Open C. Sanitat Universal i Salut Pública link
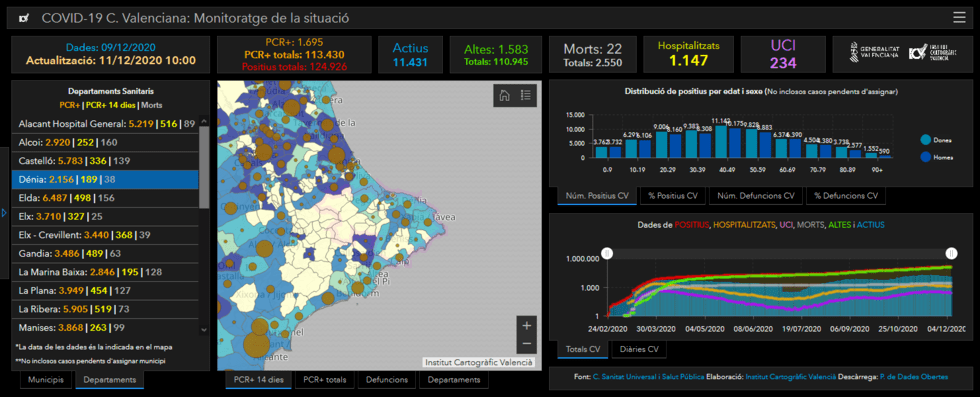The image size is (980, 397). tap(649, 377)
